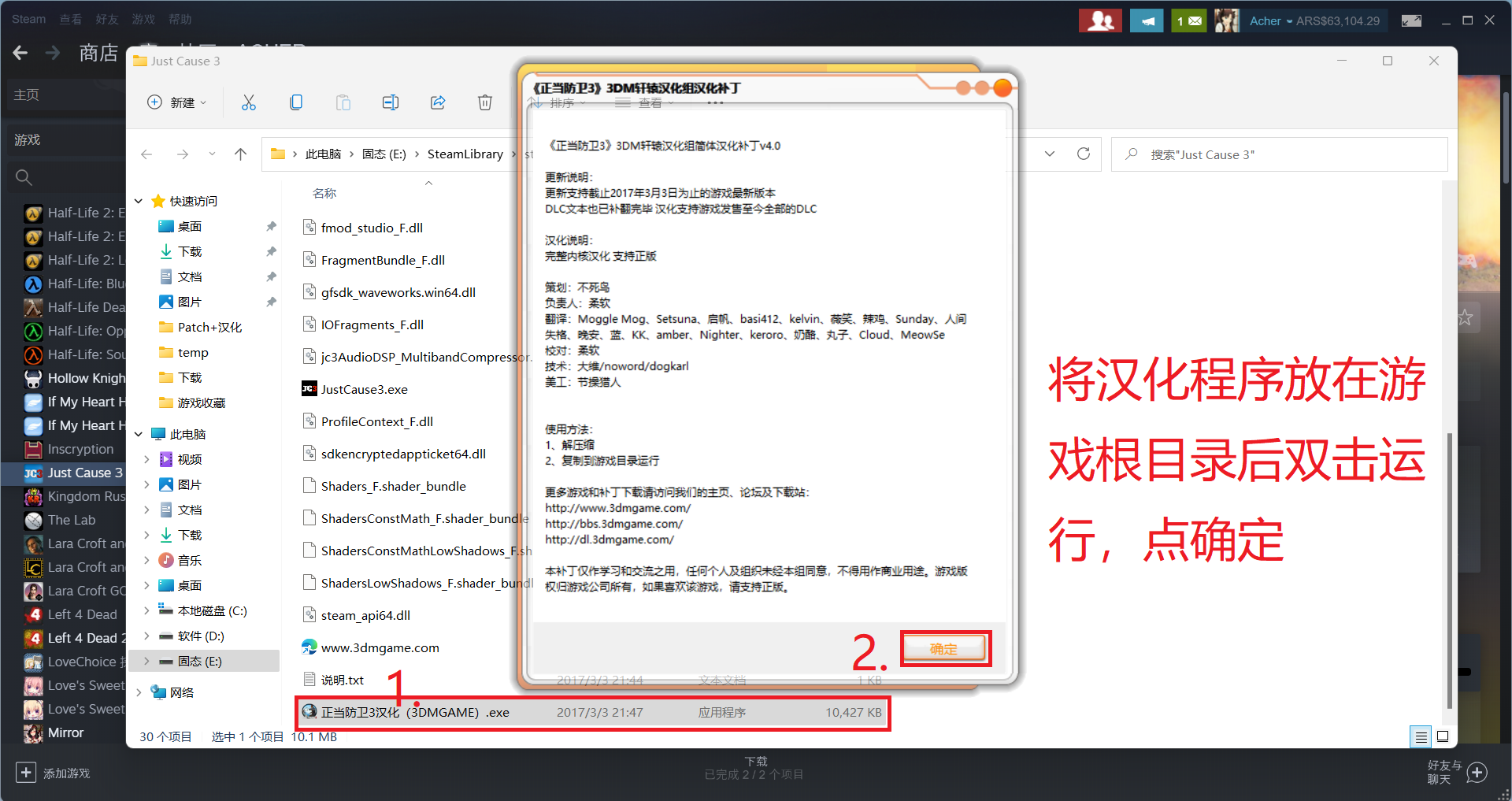Expand the 网络 tree node
Image resolution: width=1512 pixels, height=801 pixels.
(x=139, y=692)
